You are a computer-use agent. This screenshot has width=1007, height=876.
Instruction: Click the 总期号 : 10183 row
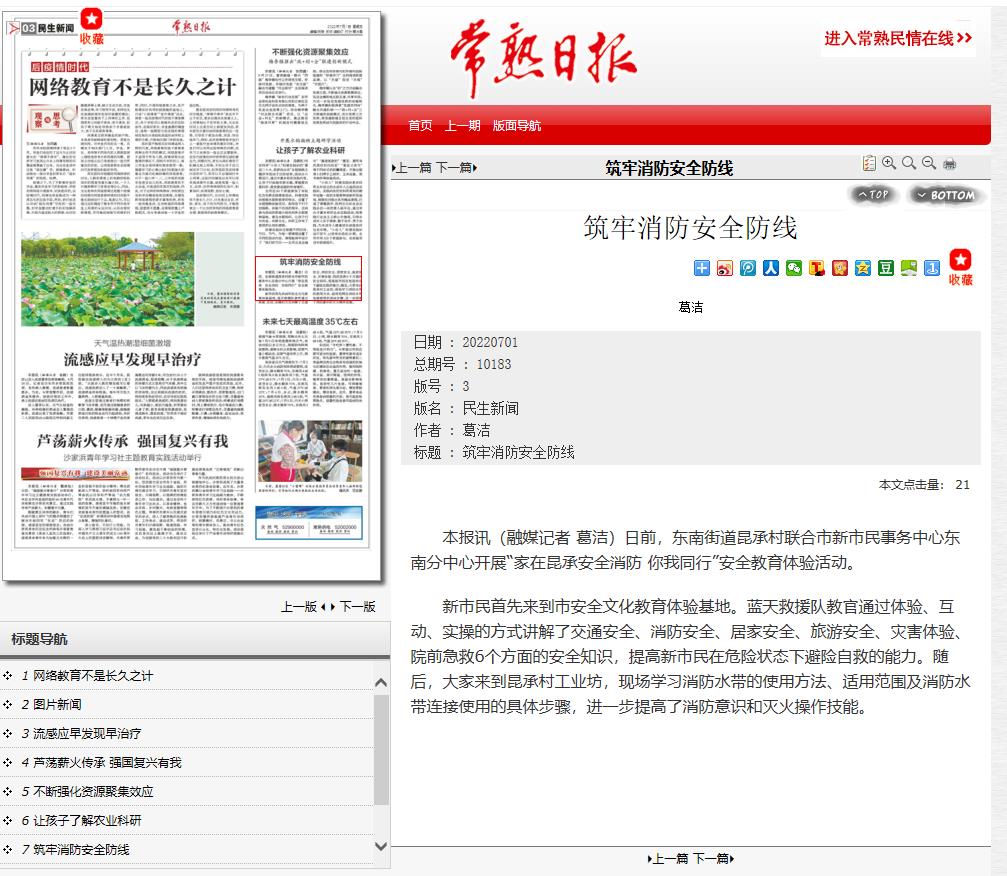pos(462,364)
